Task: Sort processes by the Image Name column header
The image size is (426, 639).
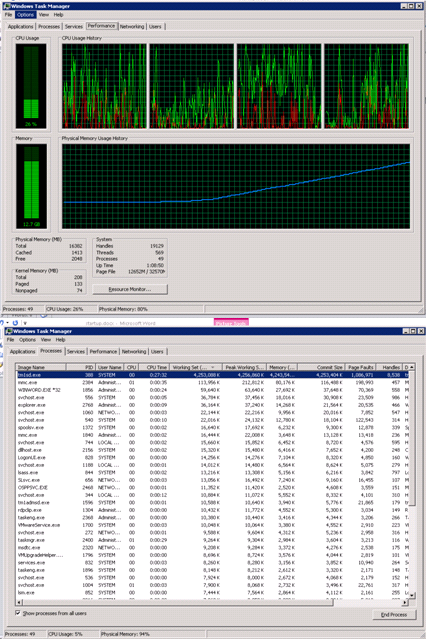Action: pyautogui.click(x=41, y=367)
